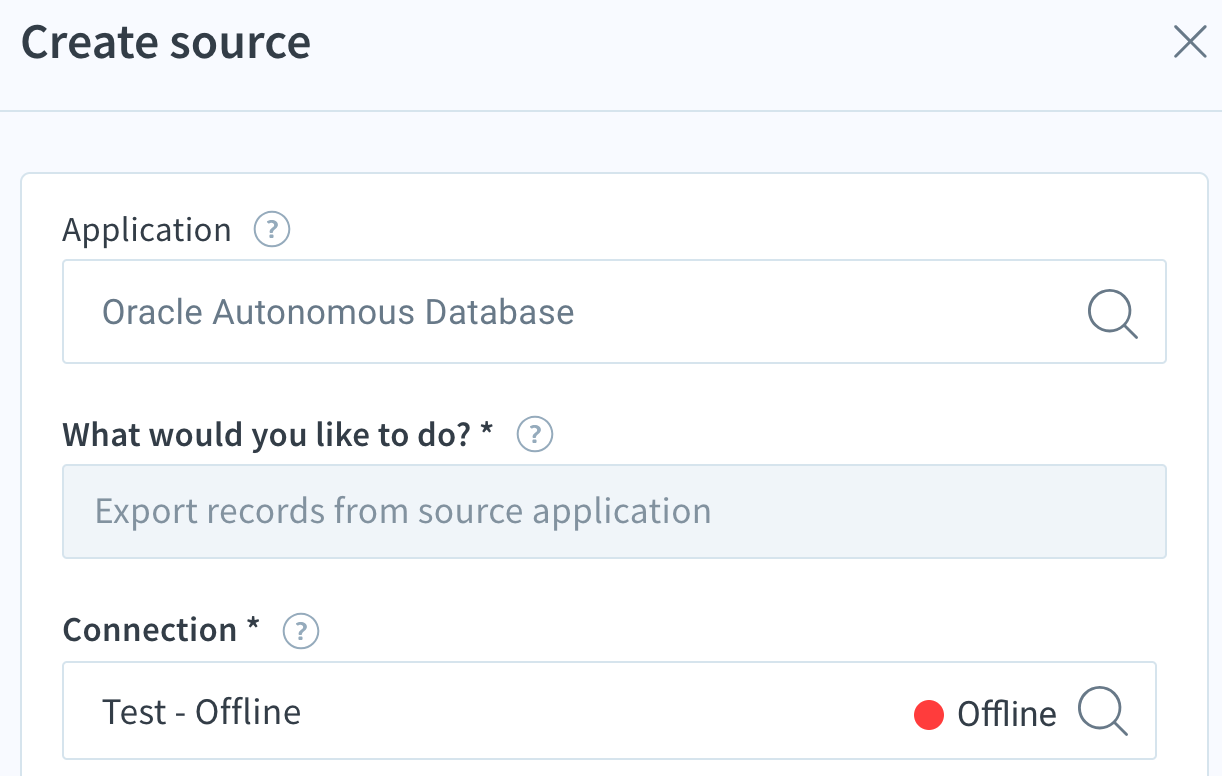The width and height of the screenshot is (1222, 780).
Task: Open the "Test - Offline" connection field
Action: (609, 711)
